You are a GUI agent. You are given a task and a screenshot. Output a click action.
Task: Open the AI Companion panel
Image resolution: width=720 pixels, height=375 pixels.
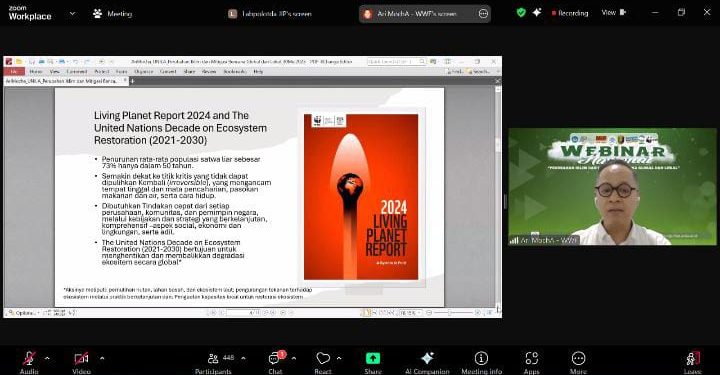[427, 363]
